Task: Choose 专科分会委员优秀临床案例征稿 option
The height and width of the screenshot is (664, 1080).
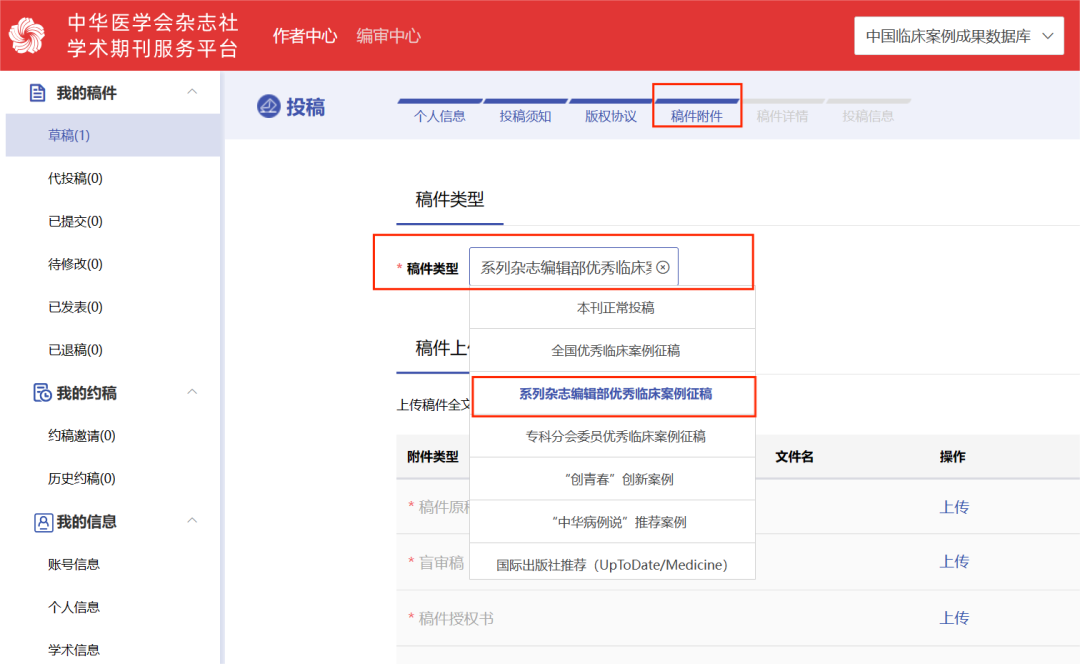Action: pos(612,437)
